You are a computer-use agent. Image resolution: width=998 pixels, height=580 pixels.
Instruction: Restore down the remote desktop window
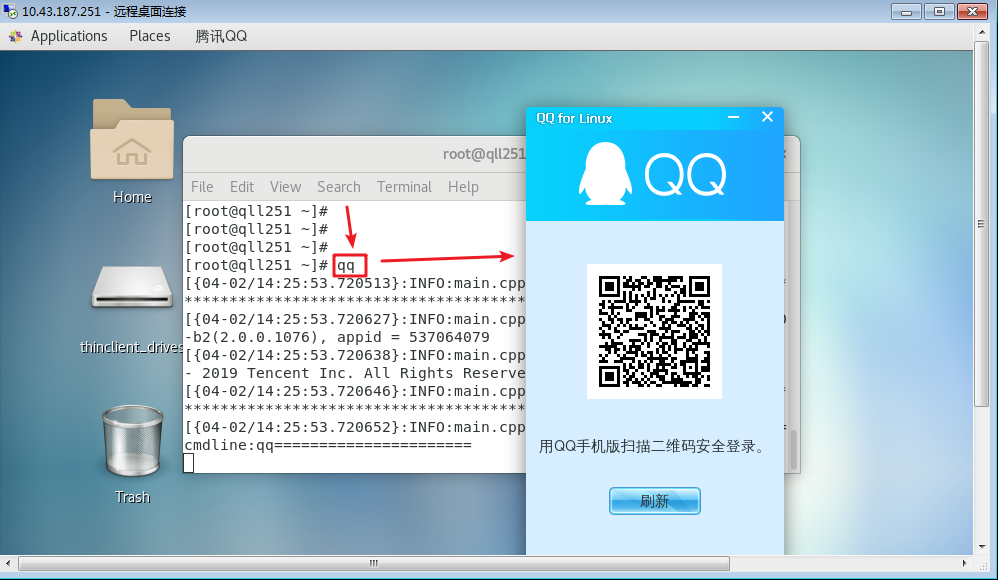pyautogui.click(x=939, y=11)
